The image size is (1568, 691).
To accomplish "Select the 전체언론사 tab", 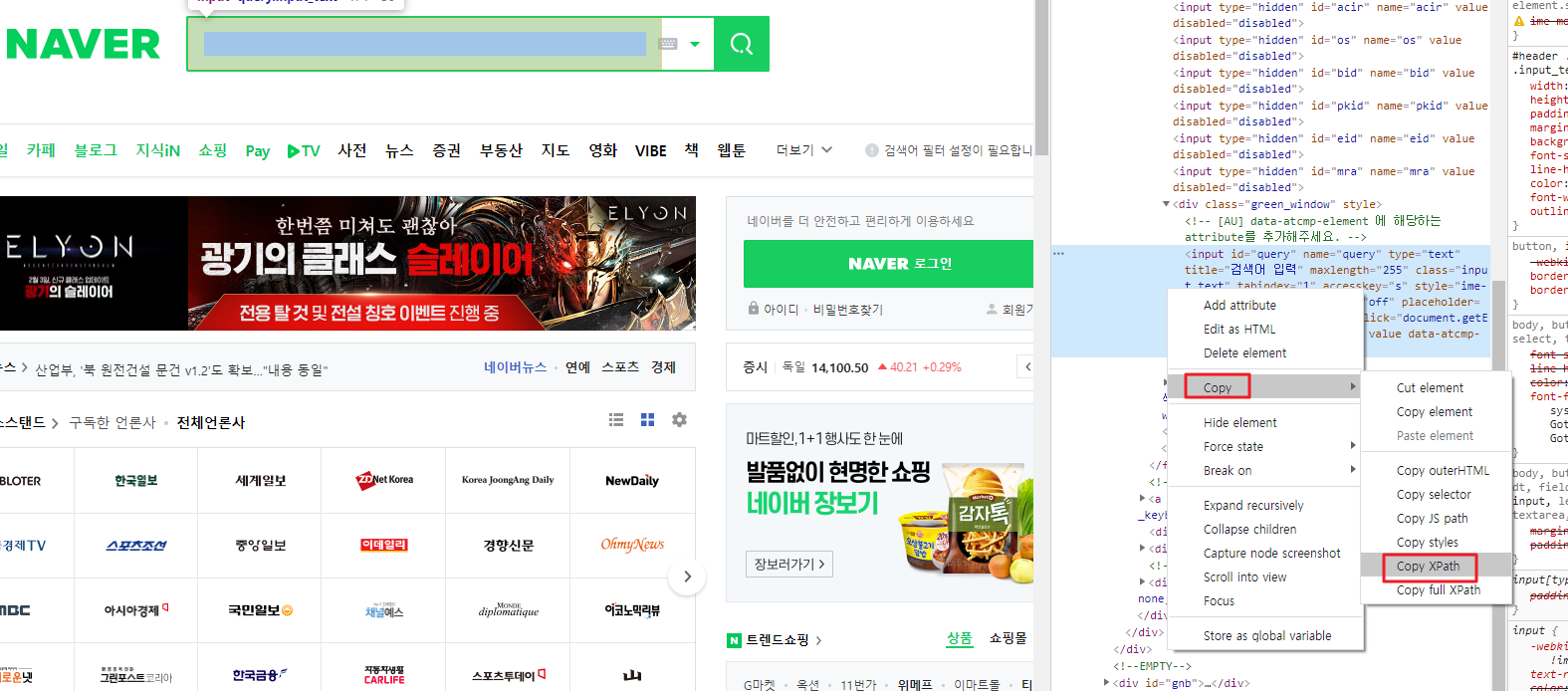I will 211,423.
